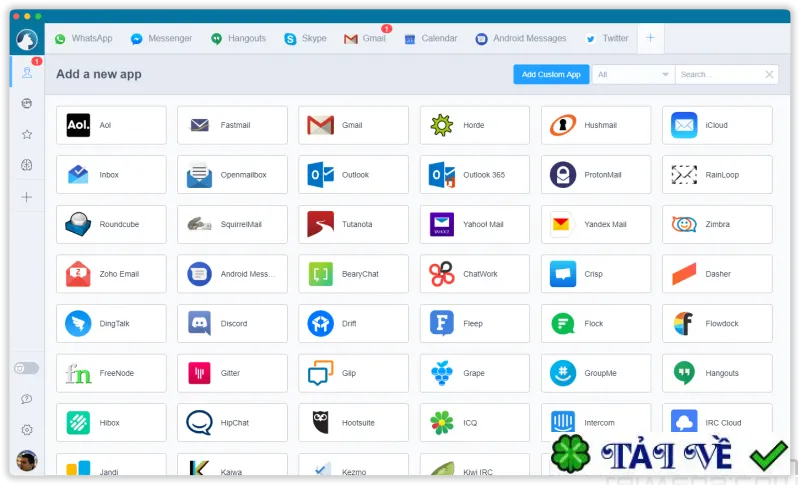Image resolution: width=800 pixels, height=485 pixels.
Task: Add the FreeNode app
Action: pos(111,373)
